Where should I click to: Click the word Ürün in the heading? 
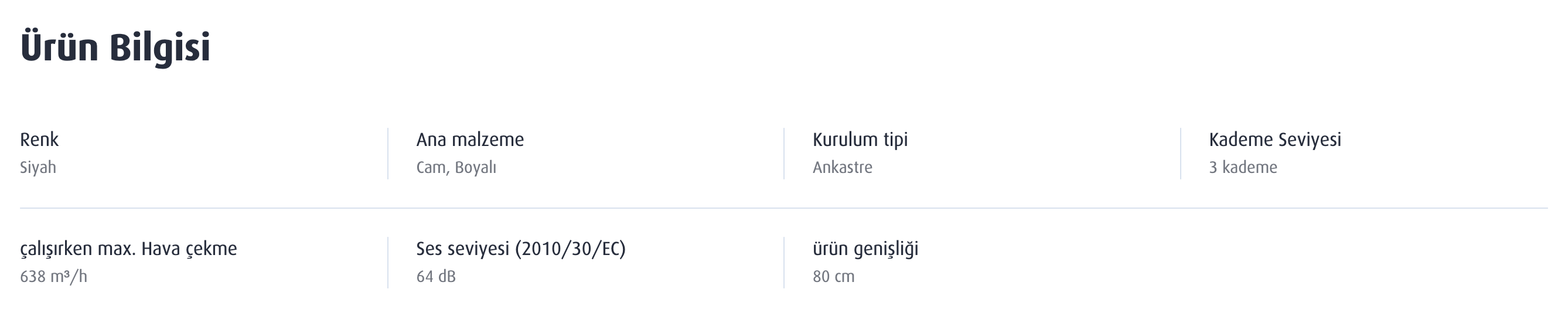click(59, 46)
